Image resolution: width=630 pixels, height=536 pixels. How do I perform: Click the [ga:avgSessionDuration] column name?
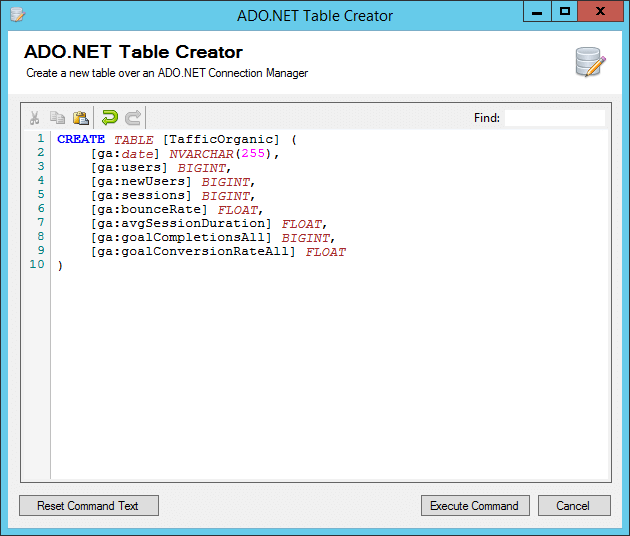182,224
